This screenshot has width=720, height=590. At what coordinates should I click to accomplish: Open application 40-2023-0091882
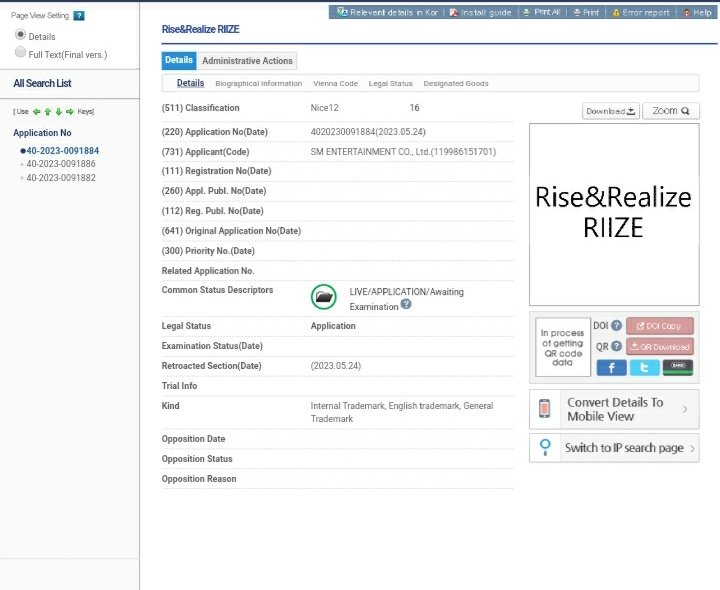click(x=61, y=178)
